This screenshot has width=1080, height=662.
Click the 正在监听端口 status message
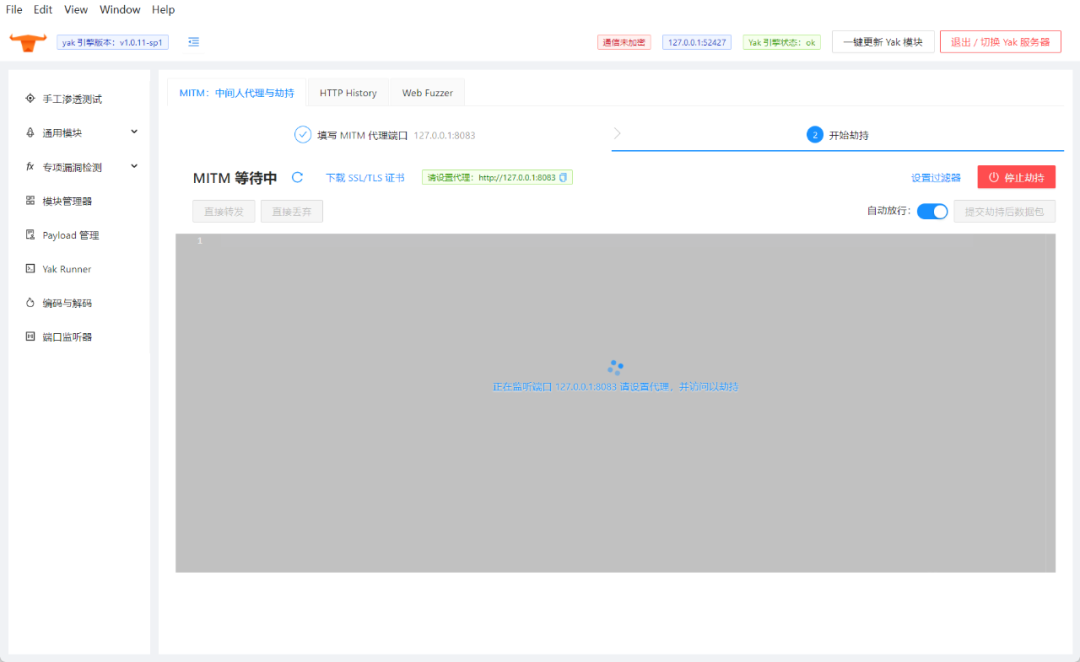click(615, 386)
